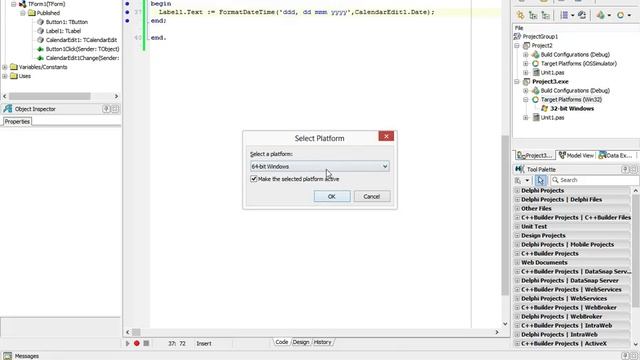640x360 pixels.
Task: Click the Variables/Constants folder icon
Action: point(13,67)
